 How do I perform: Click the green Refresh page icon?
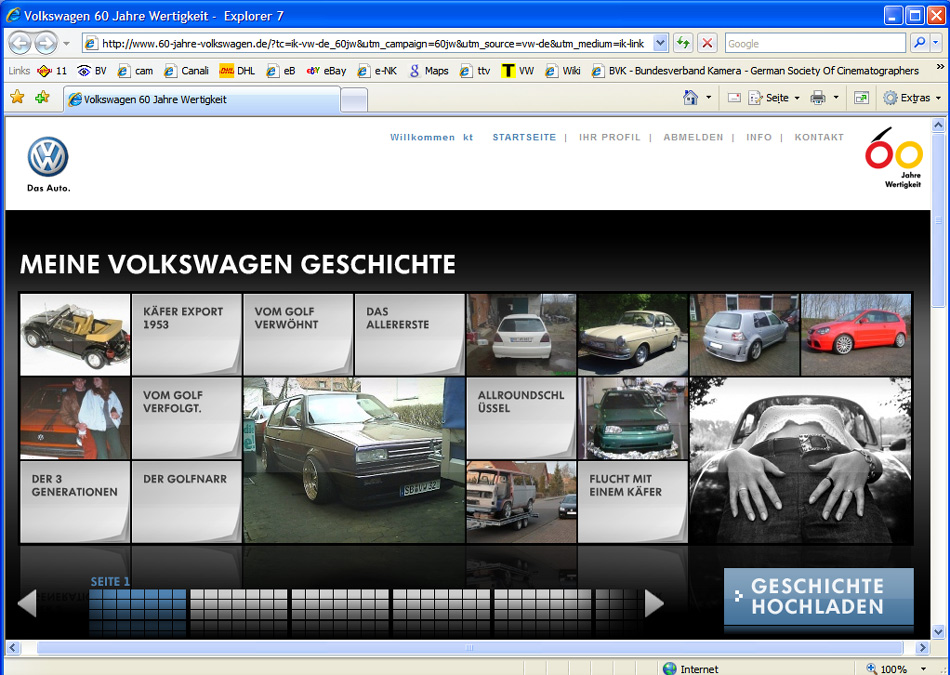click(683, 43)
